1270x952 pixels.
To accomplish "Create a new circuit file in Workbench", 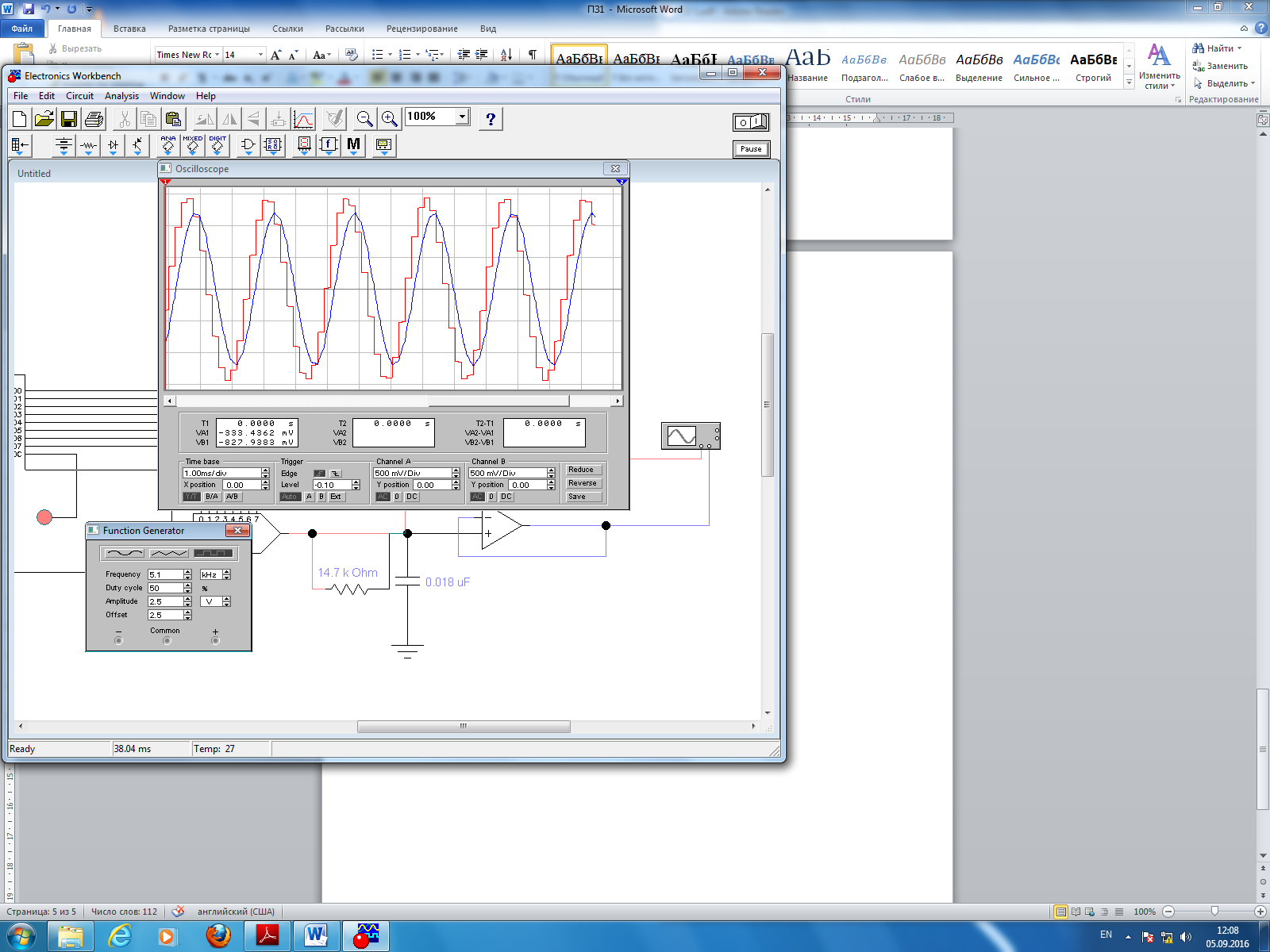I will pyautogui.click(x=20, y=119).
